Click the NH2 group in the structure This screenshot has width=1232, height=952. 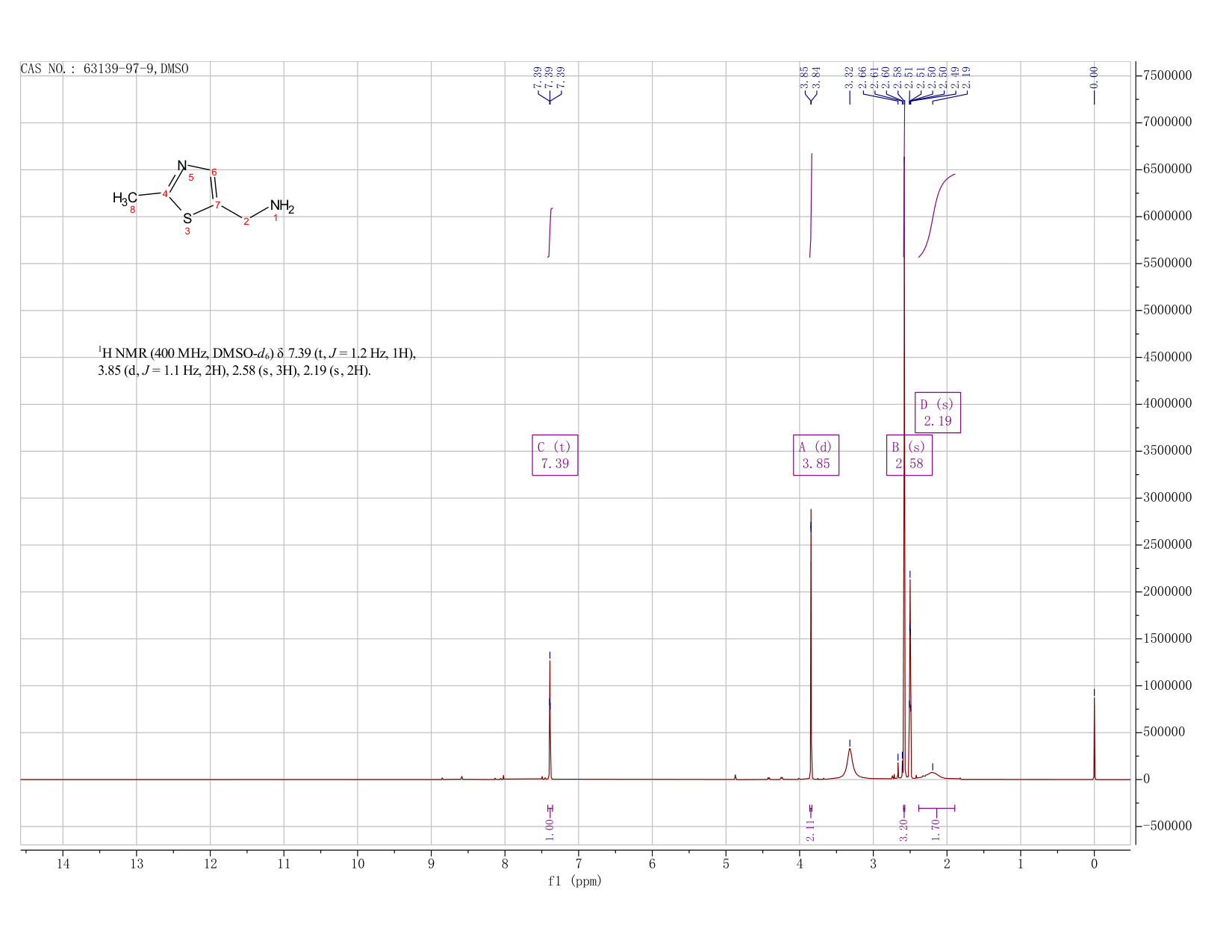point(282,206)
